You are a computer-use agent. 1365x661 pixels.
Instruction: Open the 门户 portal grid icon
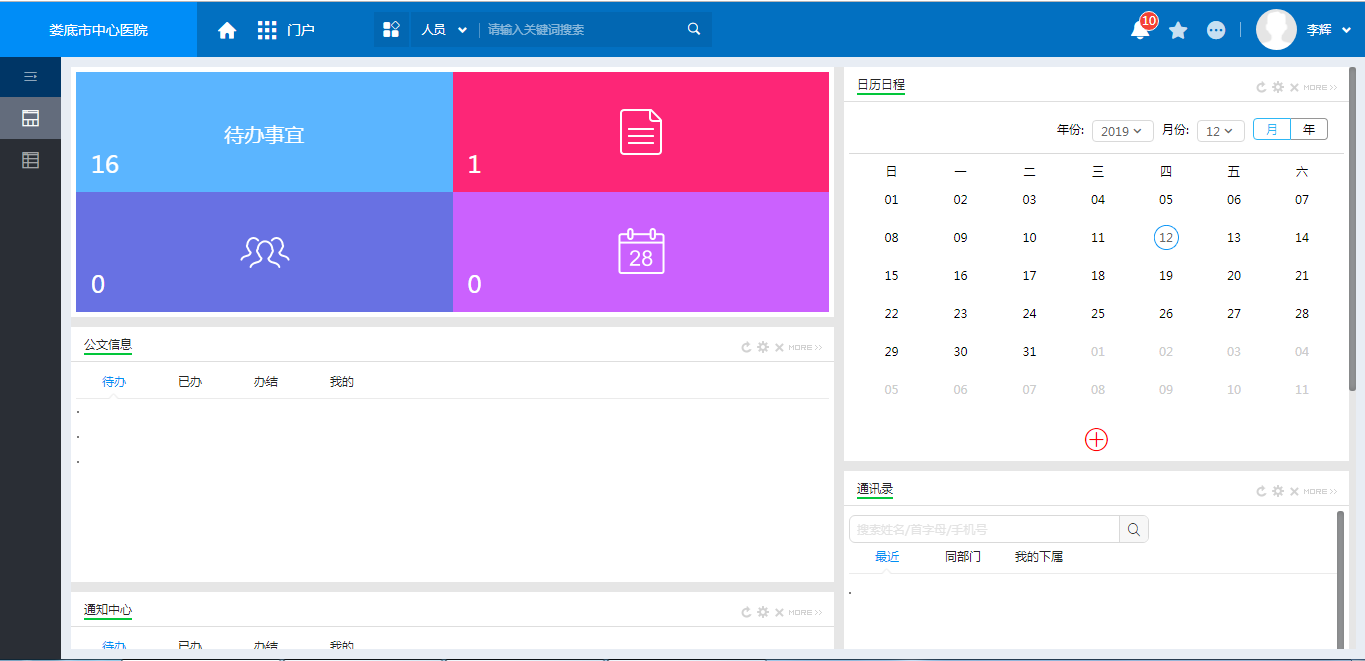coord(267,30)
